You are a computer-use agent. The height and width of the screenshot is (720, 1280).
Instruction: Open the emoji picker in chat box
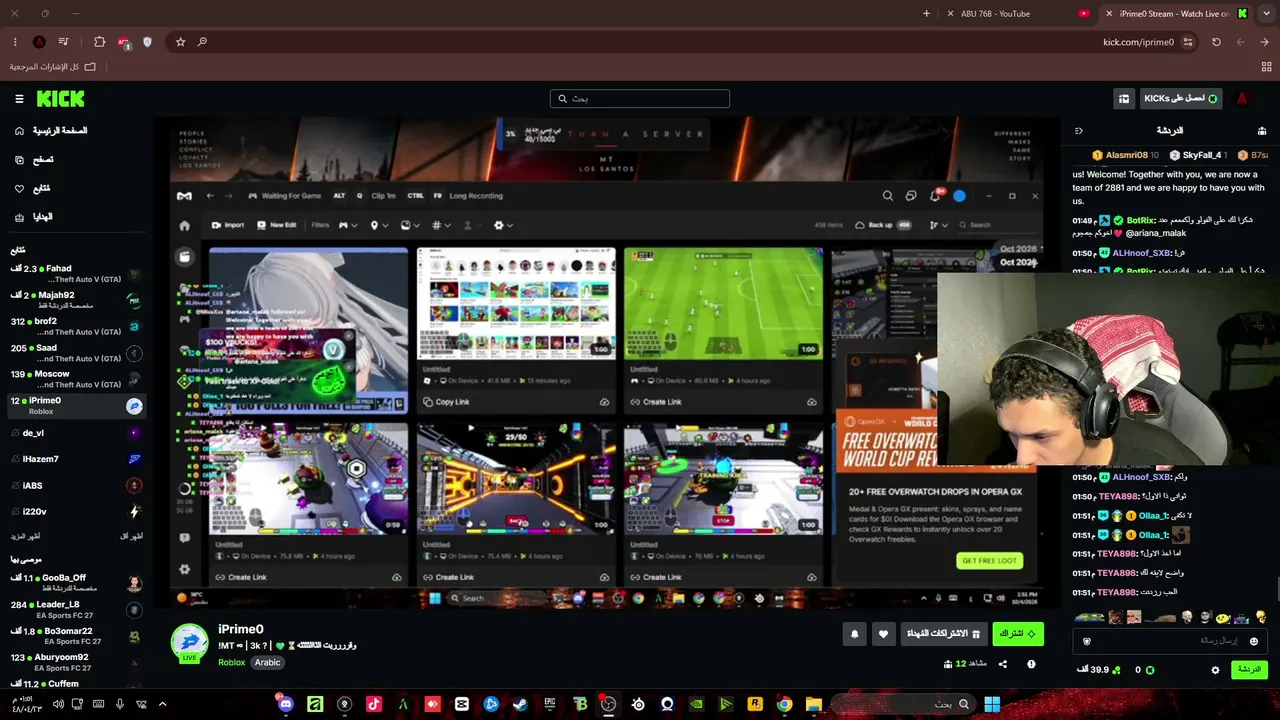click(x=1253, y=641)
